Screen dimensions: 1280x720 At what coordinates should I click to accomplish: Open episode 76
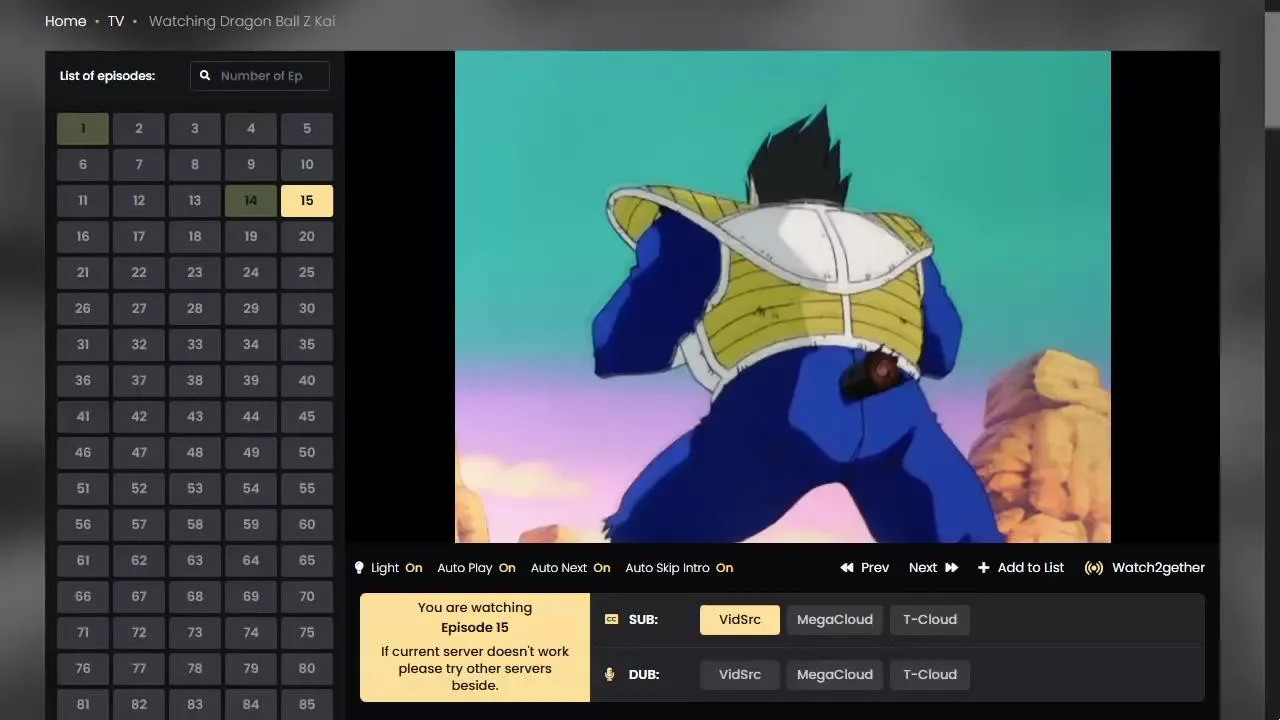83,669
